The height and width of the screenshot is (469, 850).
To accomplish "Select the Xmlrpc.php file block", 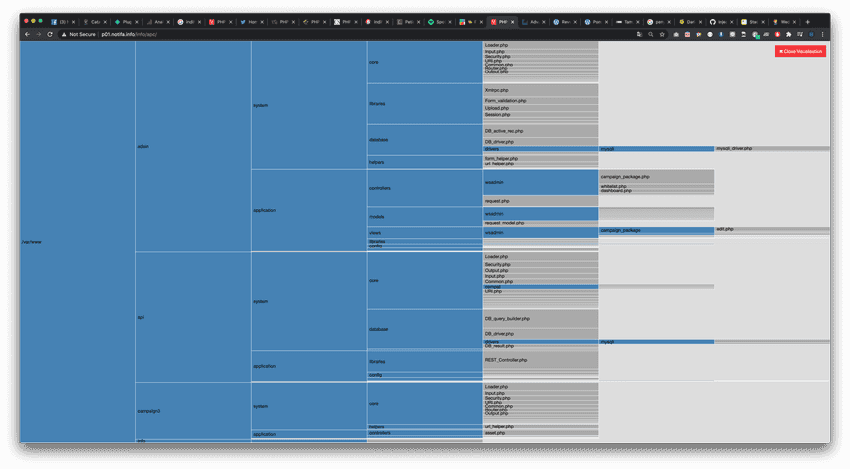I will pos(540,90).
